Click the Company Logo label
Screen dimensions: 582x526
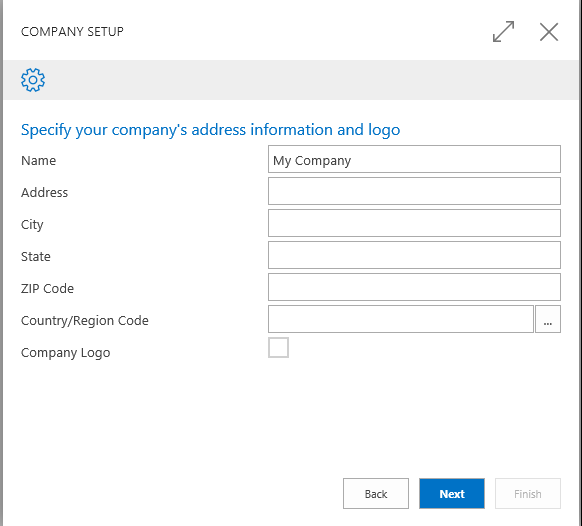coord(66,353)
